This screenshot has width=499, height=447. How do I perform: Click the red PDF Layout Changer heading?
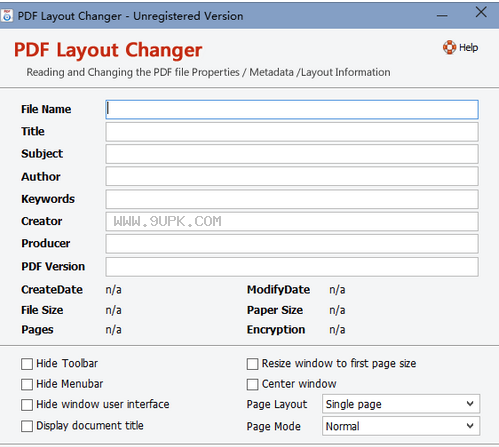[108, 50]
